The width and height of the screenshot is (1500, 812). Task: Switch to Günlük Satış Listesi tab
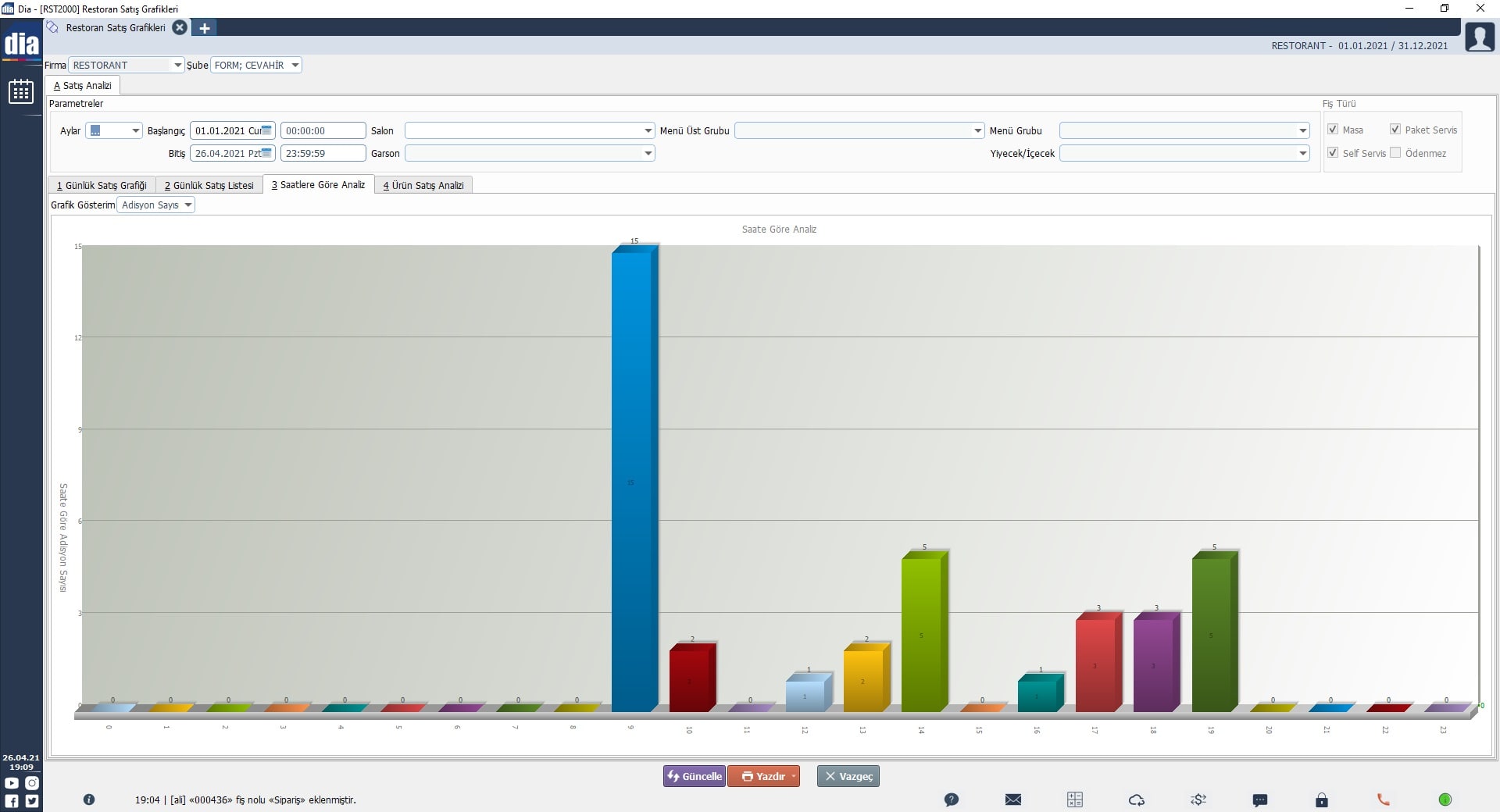pyautogui.click(x=209, y=185)
